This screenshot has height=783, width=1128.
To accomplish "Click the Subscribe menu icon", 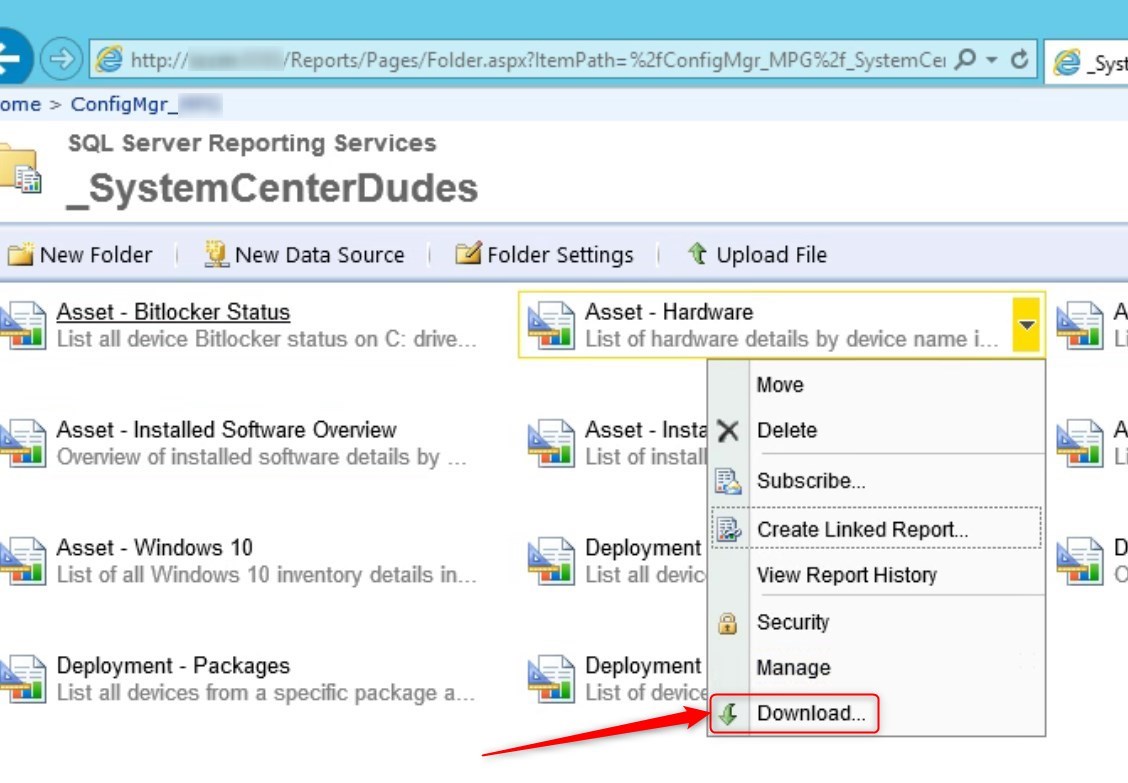I will 727,481.
